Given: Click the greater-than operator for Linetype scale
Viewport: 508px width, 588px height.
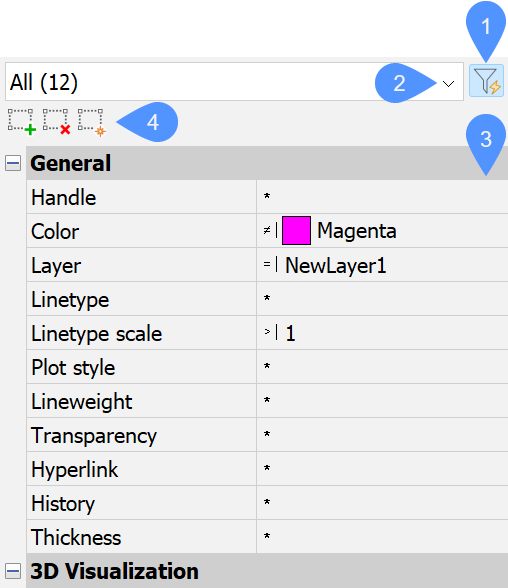Looking at the screenshot, I should (267, 332).
